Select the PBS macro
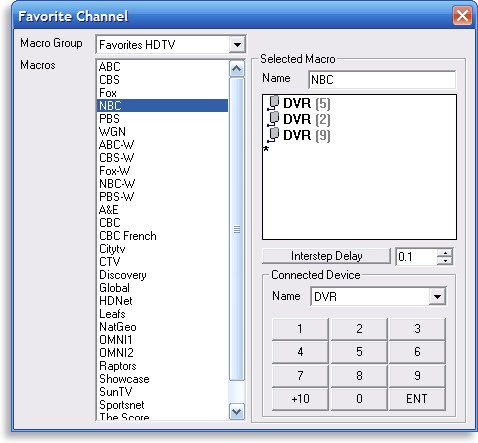 (162, 119)
